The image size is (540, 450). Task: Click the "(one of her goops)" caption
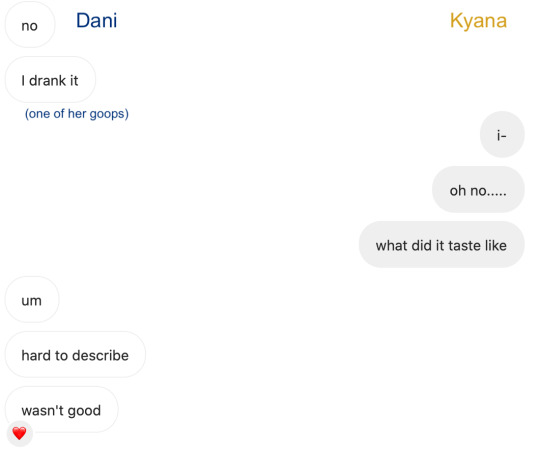[x=77, y=114]
